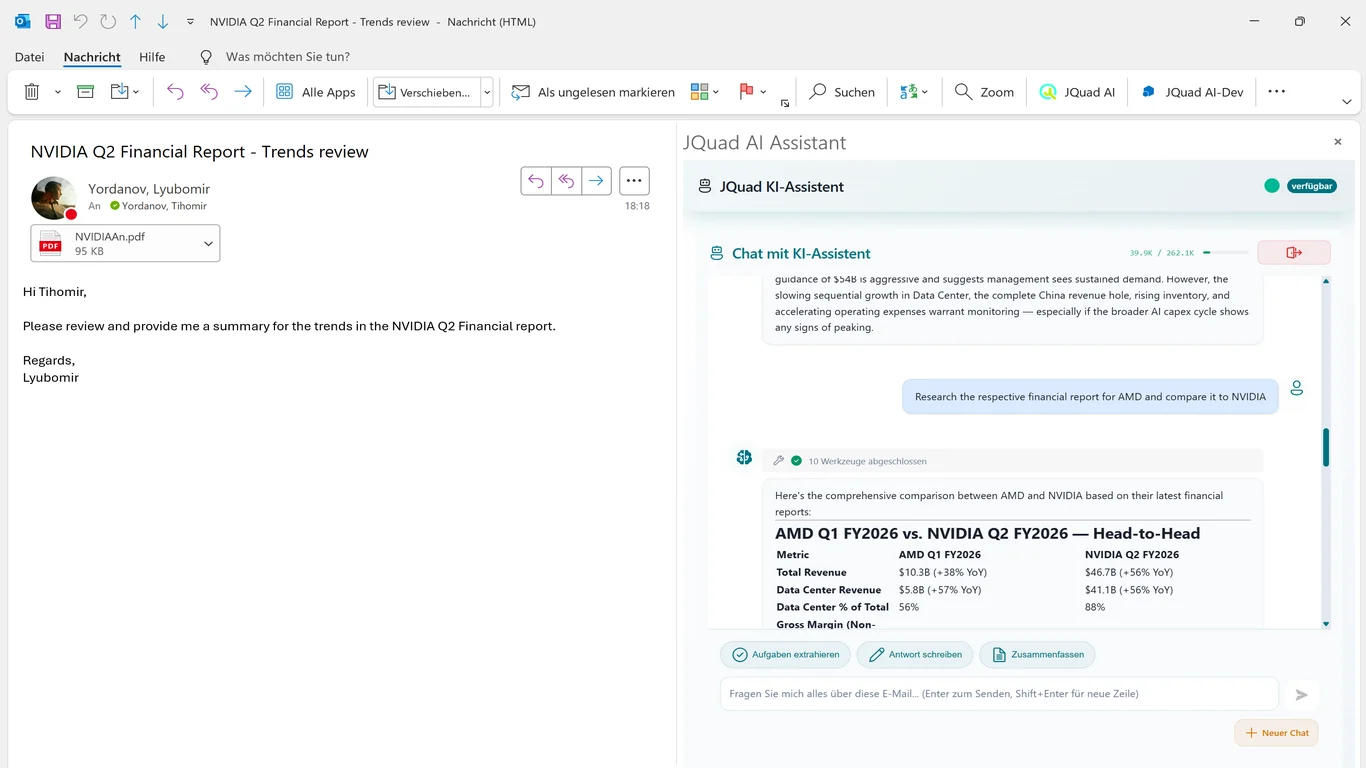Open the move-to-folder icon dropdown
The width and height of the screenshot is (1366, 768).
coord(125,92)
